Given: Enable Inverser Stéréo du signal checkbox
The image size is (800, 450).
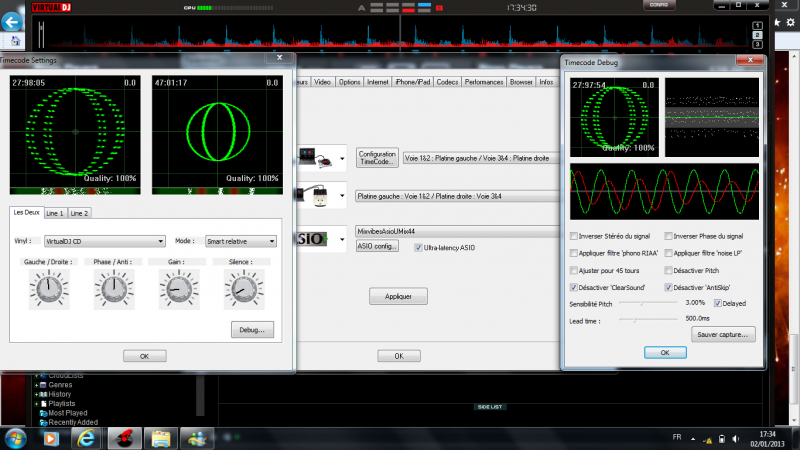Looking at the screenshot, I should (573, 236).
